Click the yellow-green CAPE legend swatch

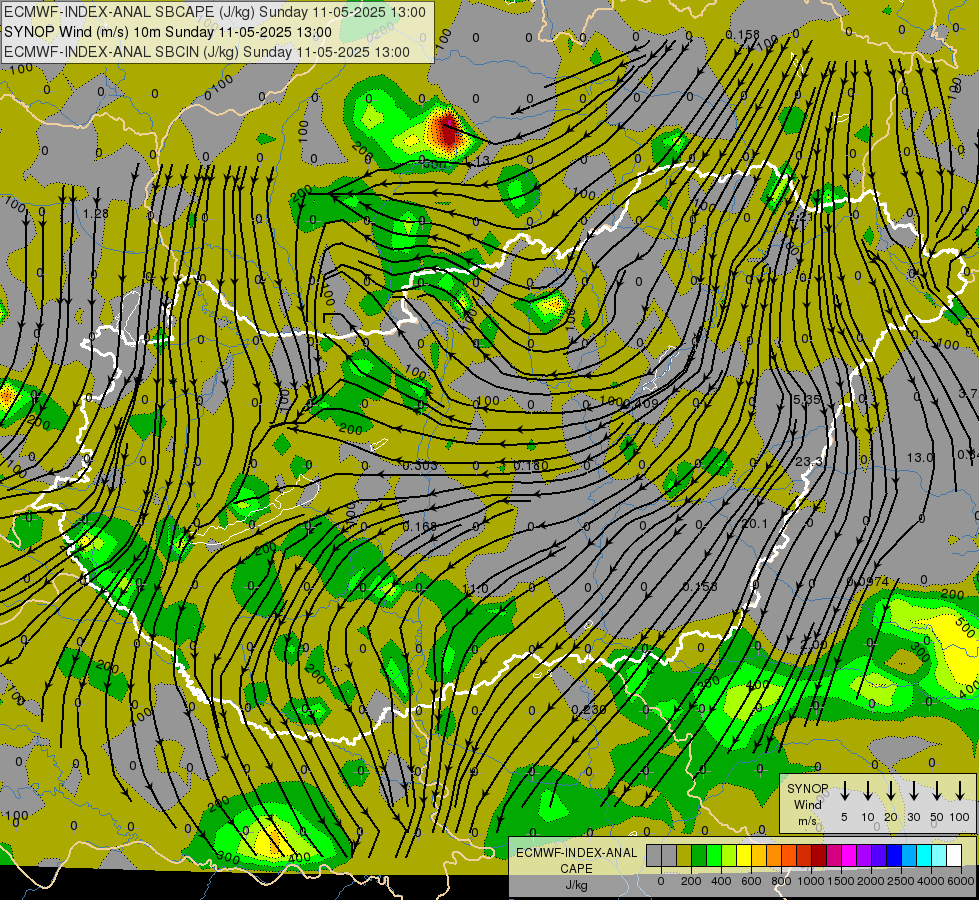click(729, 855)
